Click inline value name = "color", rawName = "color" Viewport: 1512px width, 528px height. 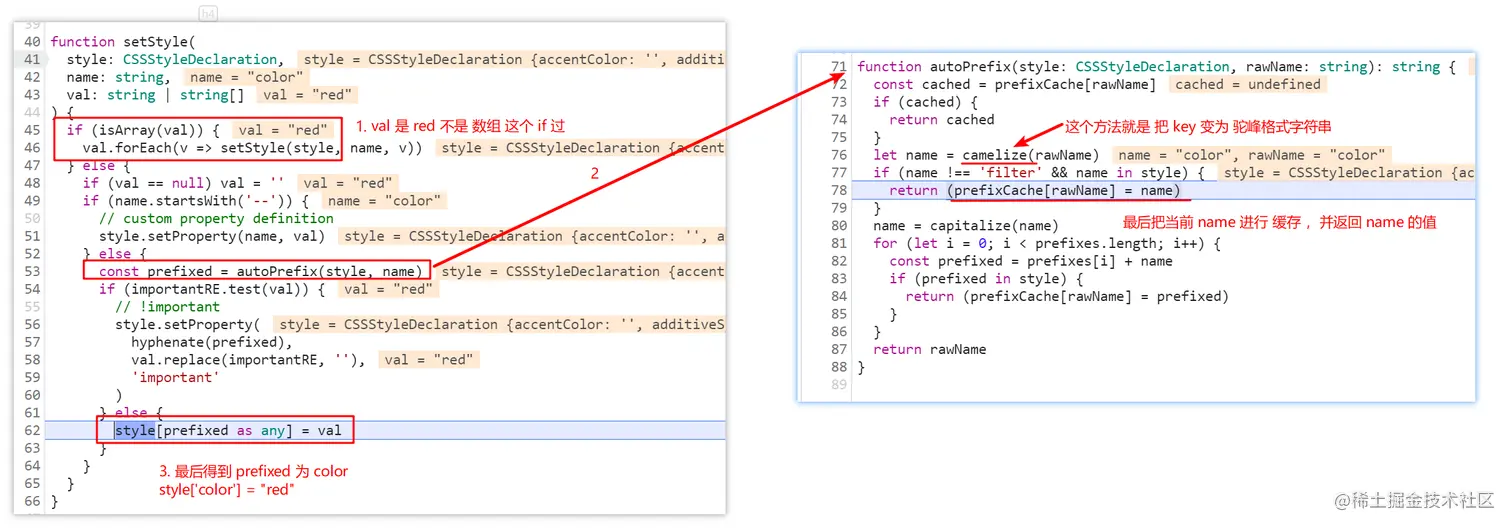pos(1252,155)
